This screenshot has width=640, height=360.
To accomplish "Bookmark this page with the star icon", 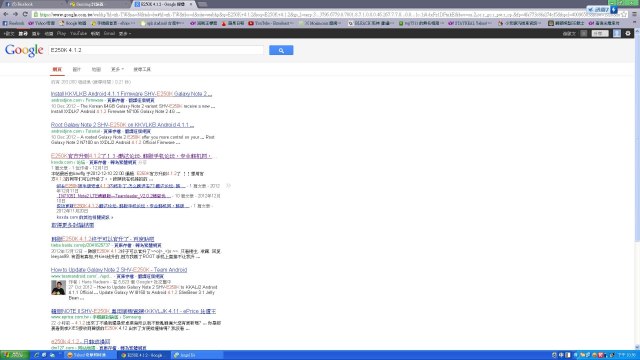I will [x=624, y=14].
